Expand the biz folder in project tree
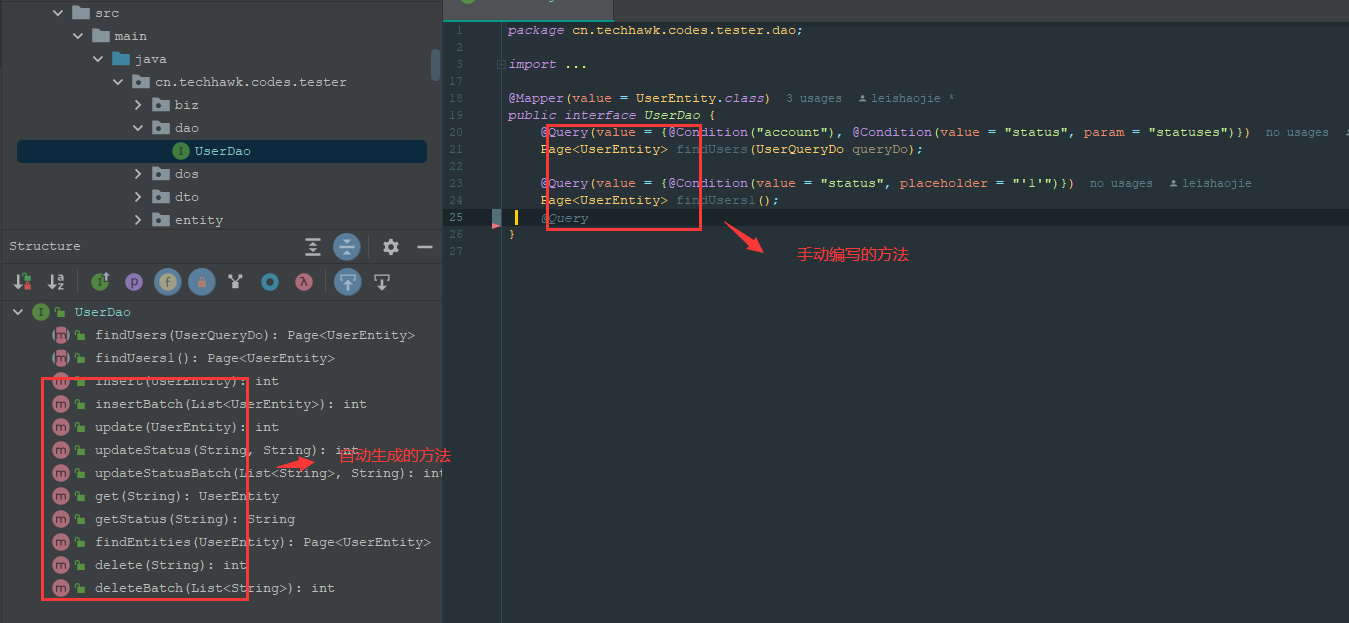Image resolution: width=1349 pixels, height=623 pixels. pyautogui.click(x=139, y=105)
